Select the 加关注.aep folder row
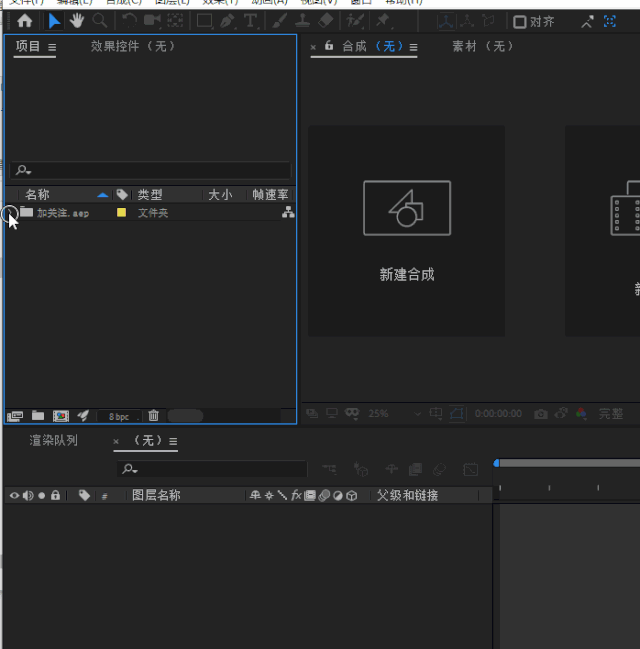This screenshot has width=640, height=649. pos(151,213)
